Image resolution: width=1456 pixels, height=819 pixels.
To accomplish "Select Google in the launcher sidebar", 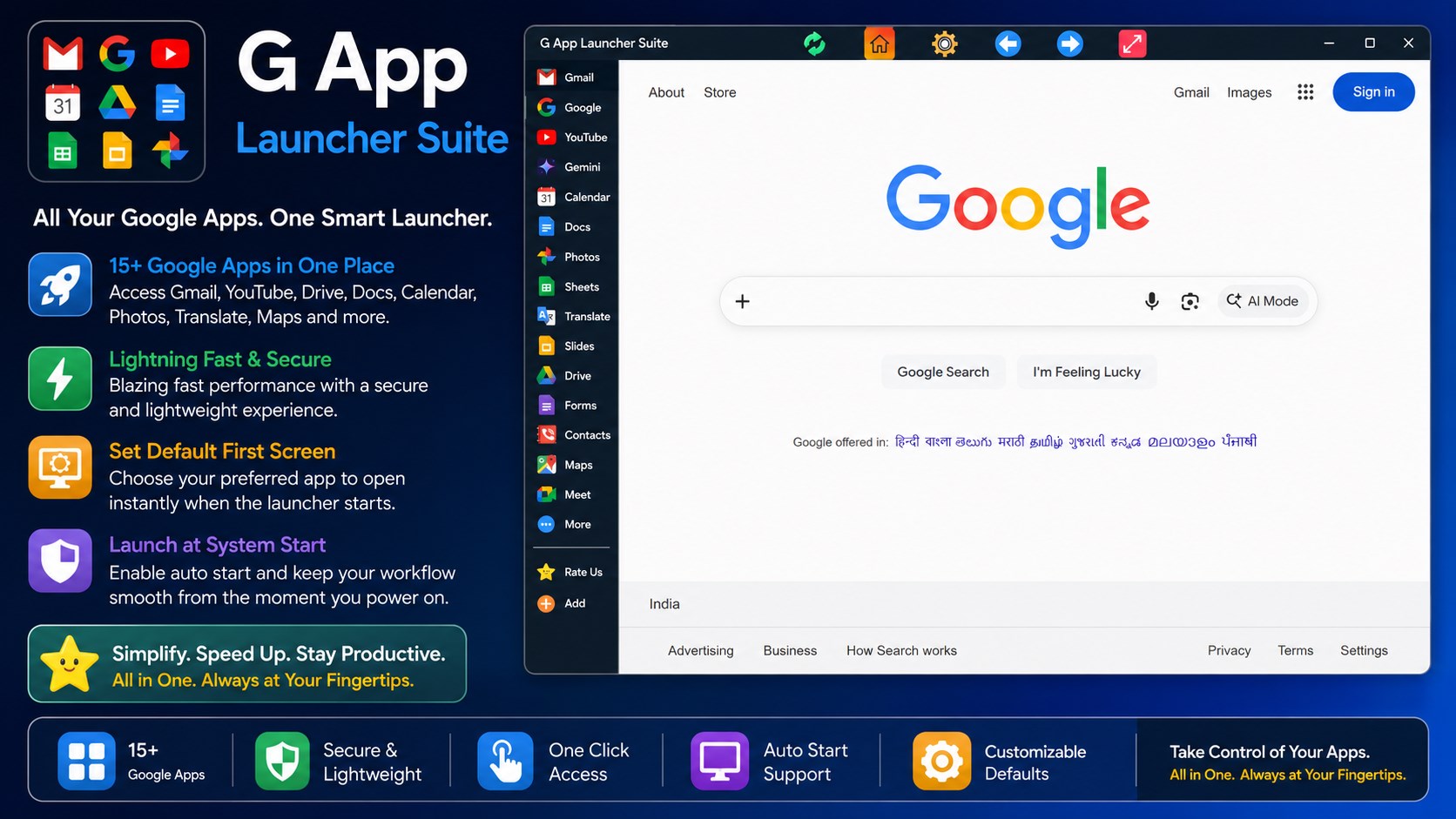I will click(571, 108).
